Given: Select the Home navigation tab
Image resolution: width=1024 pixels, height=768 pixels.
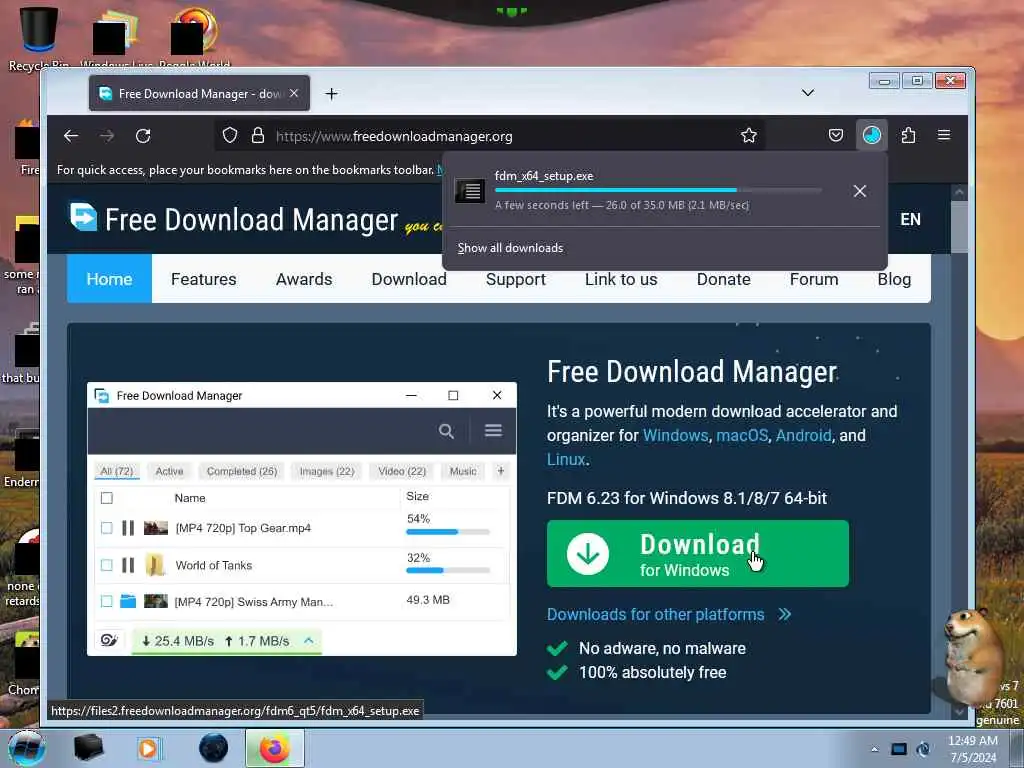Looking at the screenshot, I should coord(109,279).
